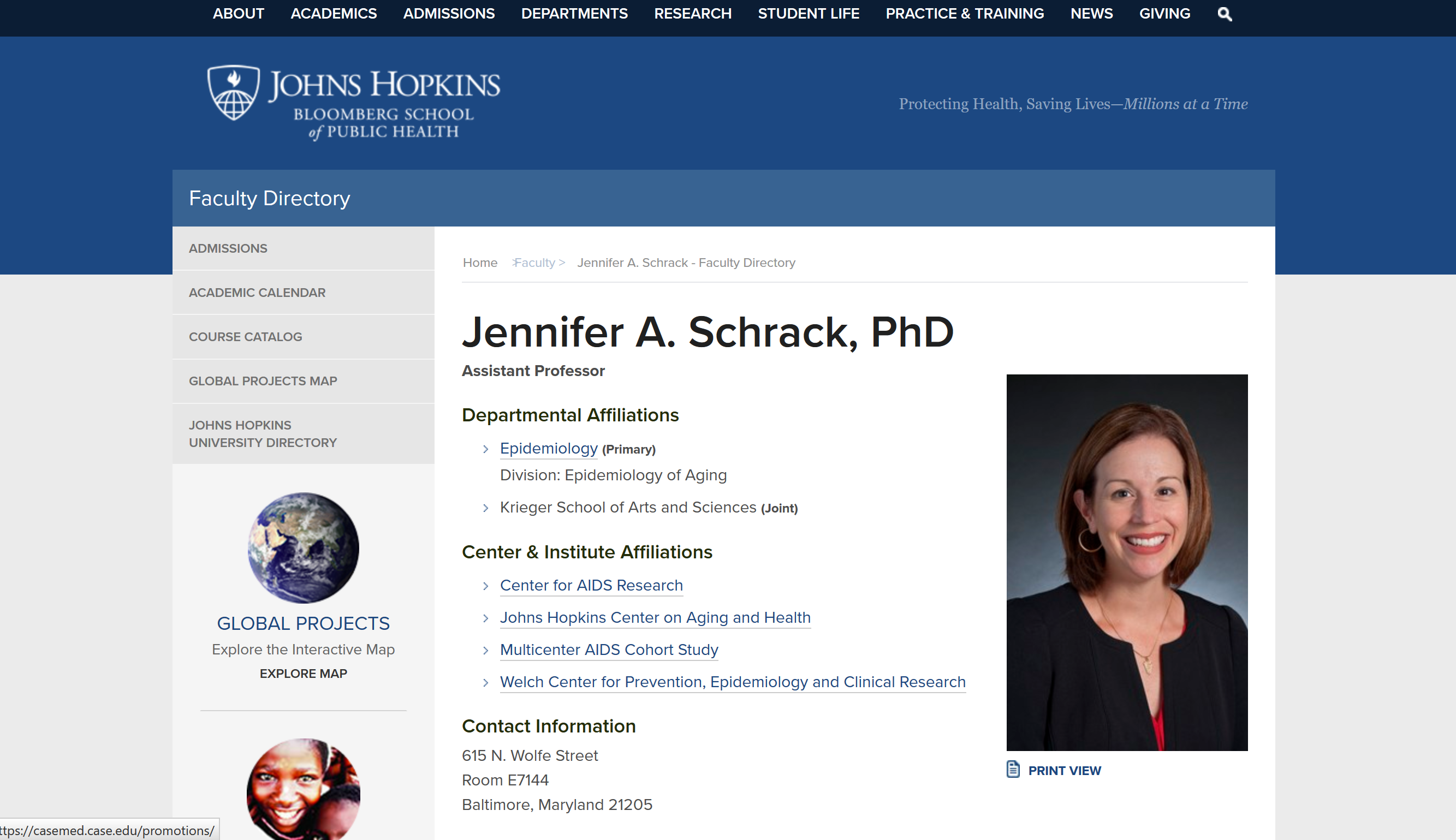
Task: Go to Faculty breadcrumb
Action: (534, 263)
